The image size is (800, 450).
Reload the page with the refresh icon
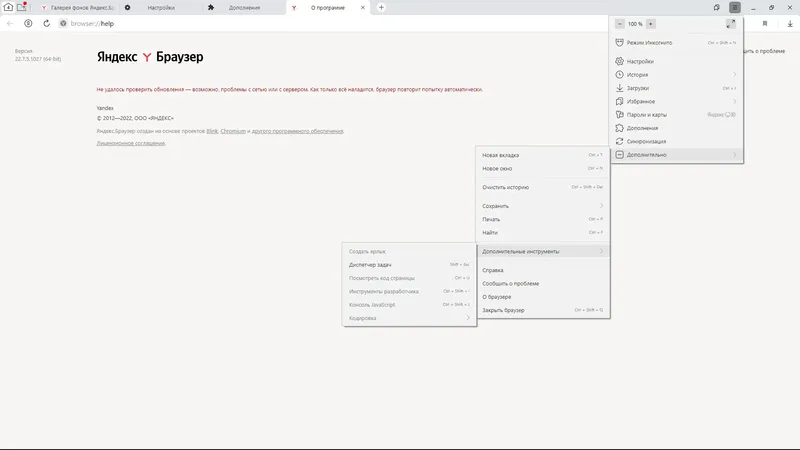click(46, 23)
